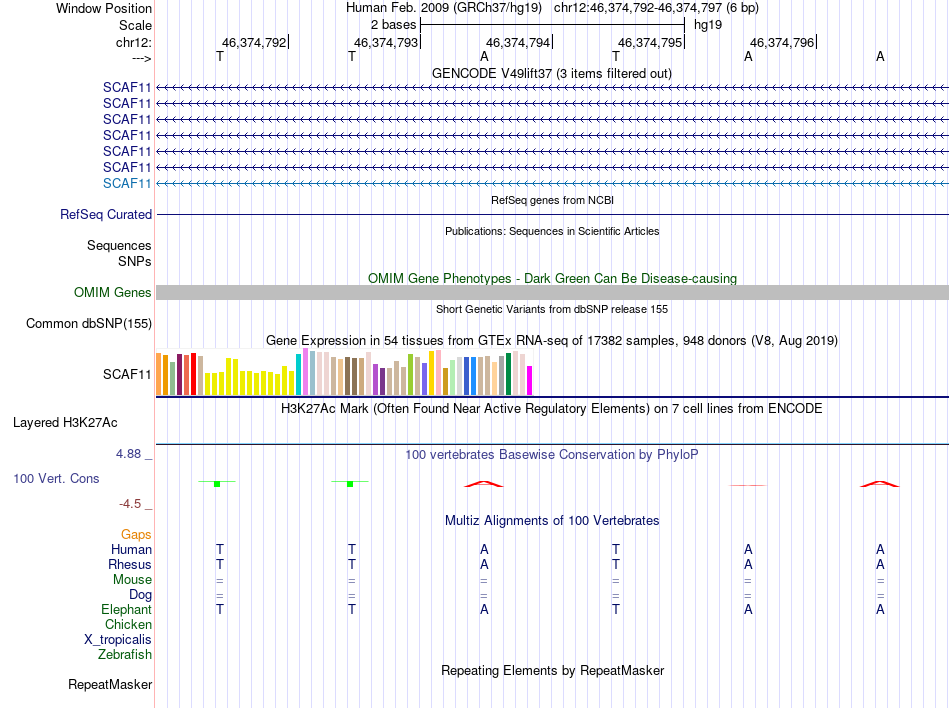950x708 pixels.
Task: Click the black SCAF11 GTEx expression label
Action: 127,374
